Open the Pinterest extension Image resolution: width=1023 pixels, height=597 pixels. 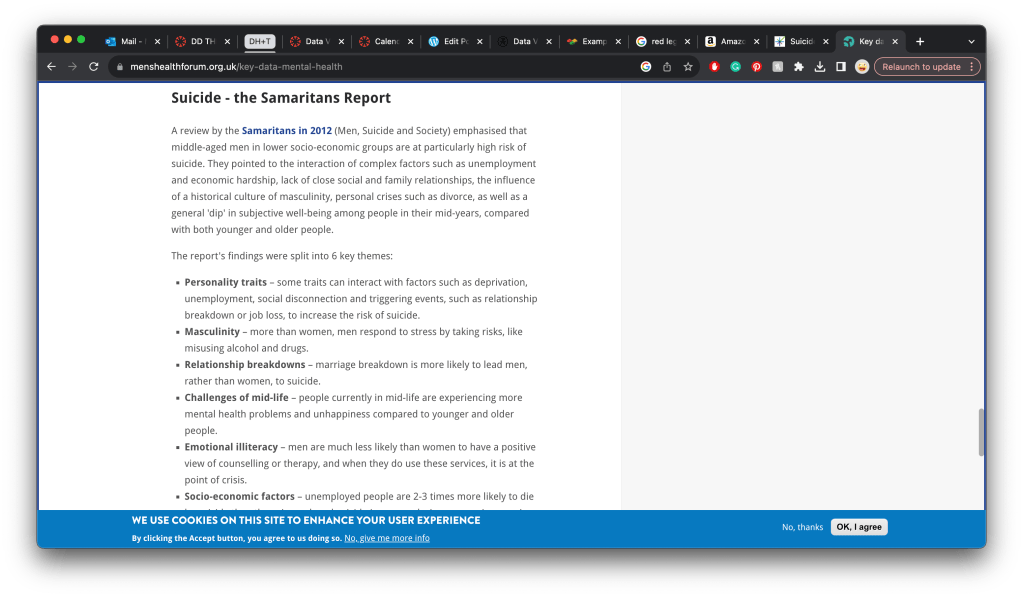[x=756, y=67]
